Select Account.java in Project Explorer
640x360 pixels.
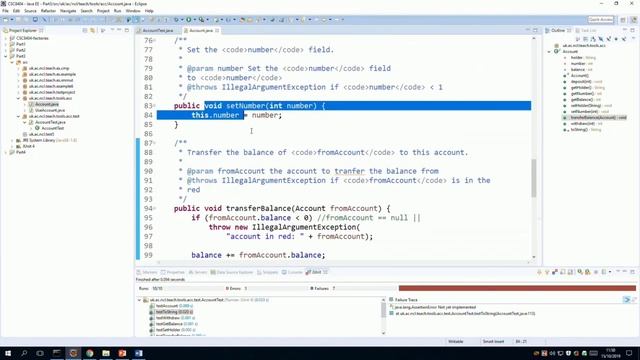coord(46,104)
